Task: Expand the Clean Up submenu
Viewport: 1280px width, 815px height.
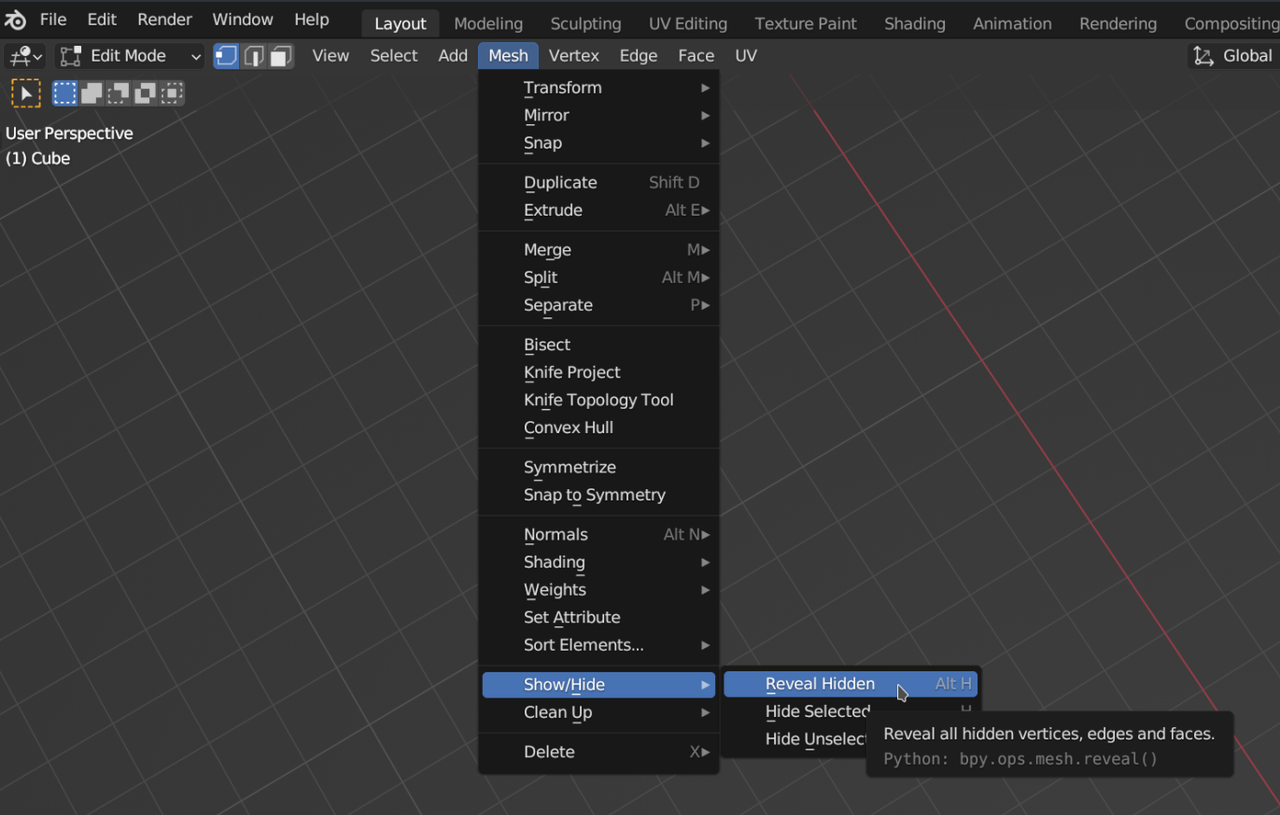Action: [599, 713]
